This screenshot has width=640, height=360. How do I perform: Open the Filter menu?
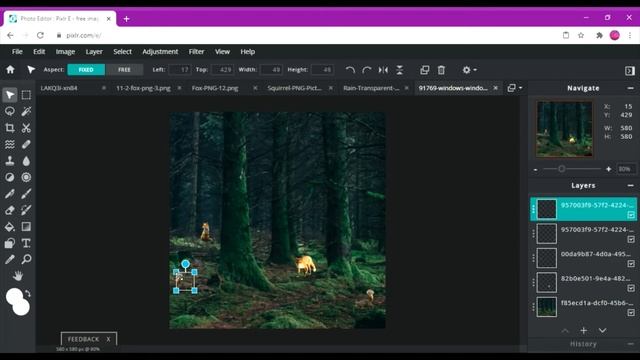196,52
